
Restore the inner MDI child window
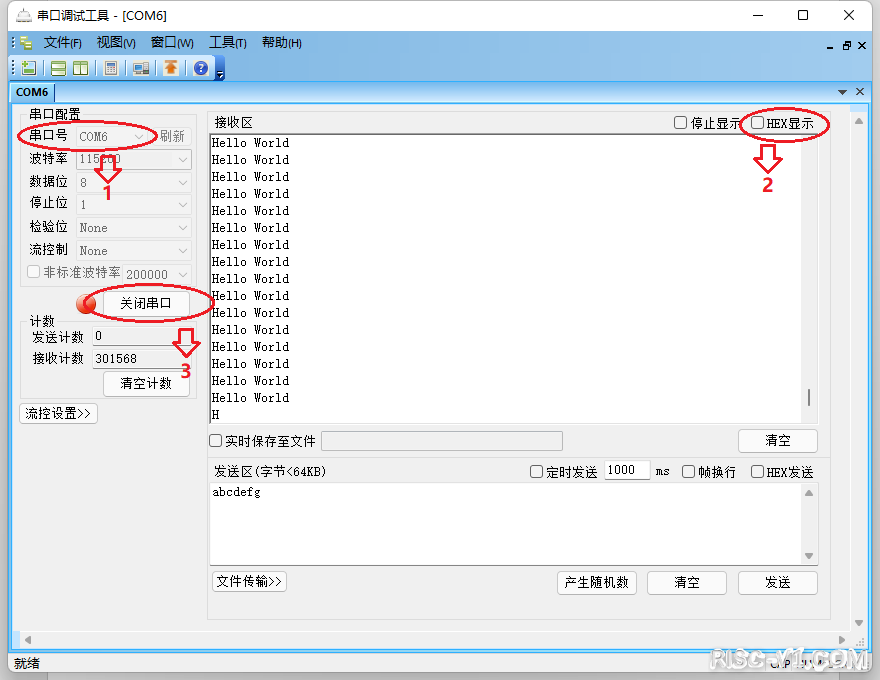click(847, 45)
